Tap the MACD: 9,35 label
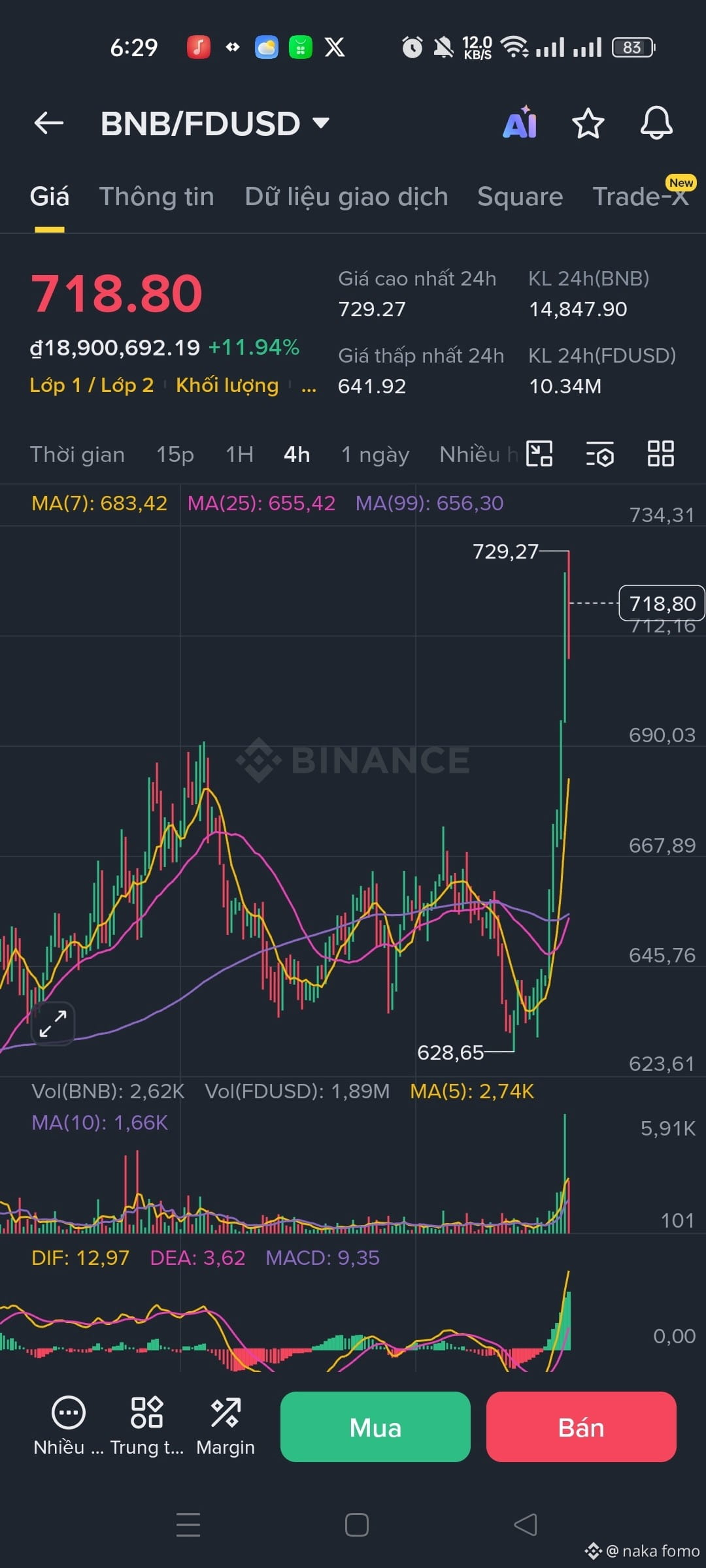This screenshot has width=706, height=1568. tap(322, 1258)
